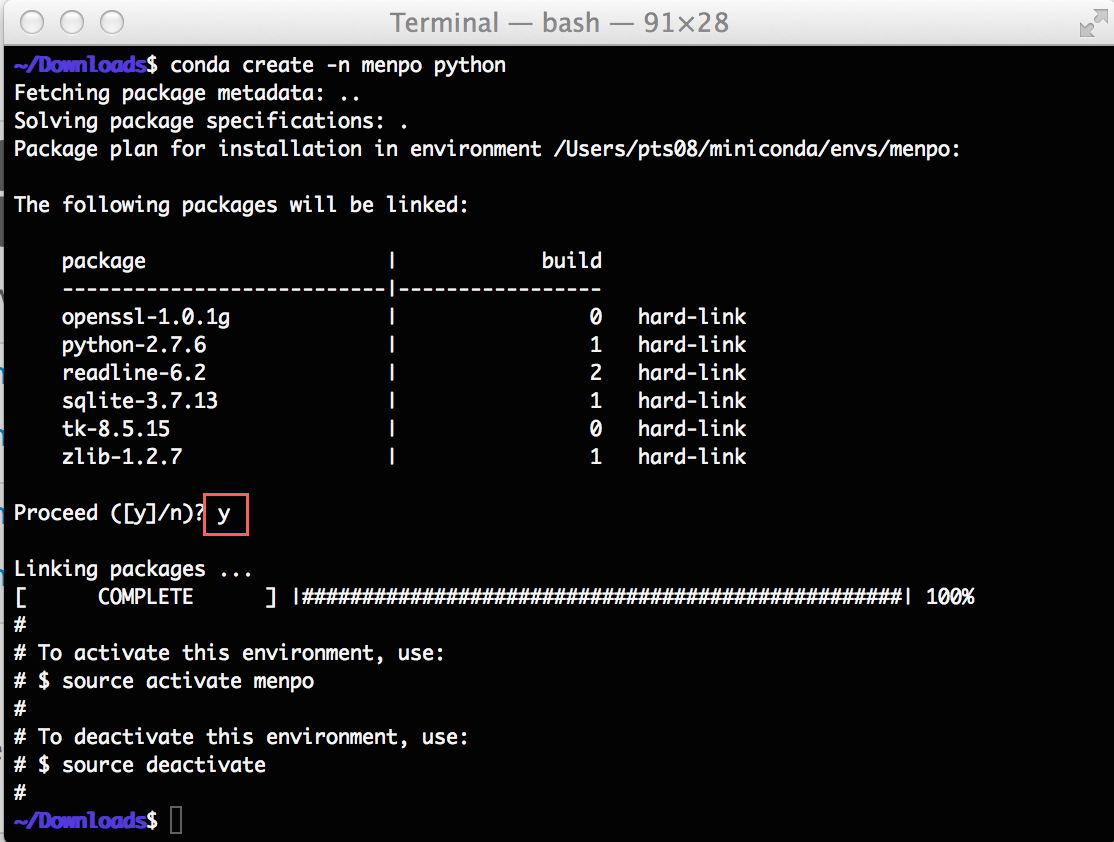
Task: Click the 'zlib-1.2.7' package entry
Action: [x=121, y=456]
